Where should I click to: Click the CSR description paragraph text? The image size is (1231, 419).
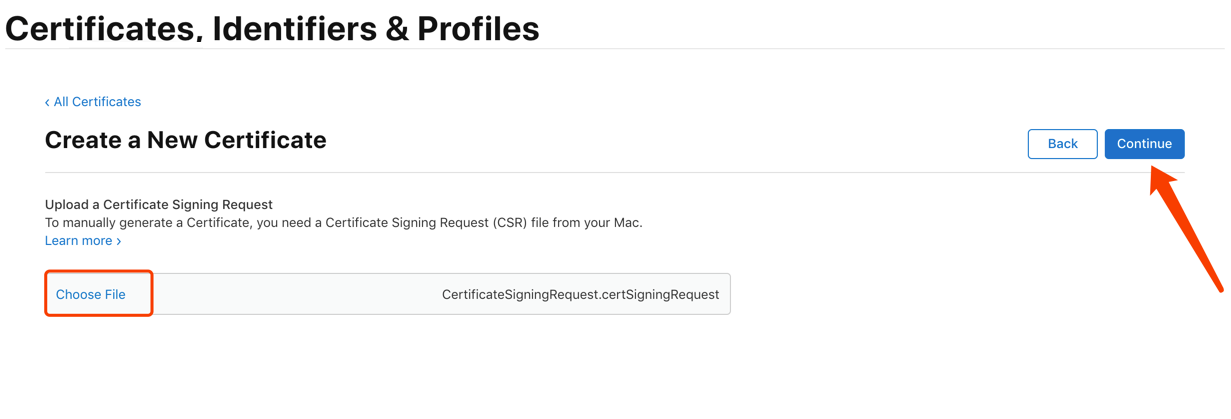[x=344, y=222]
